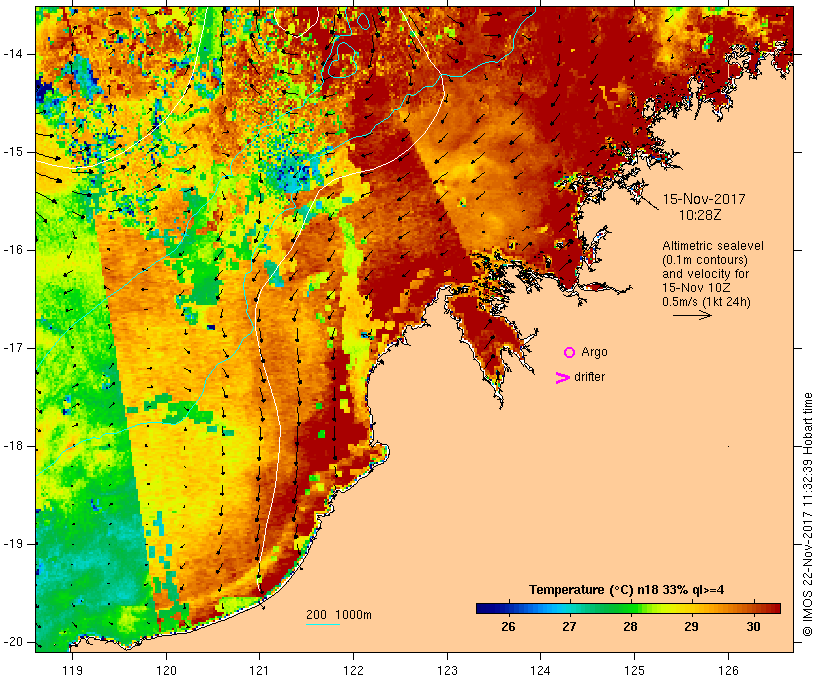Click colorbar tick label 26

coord(508,626)
